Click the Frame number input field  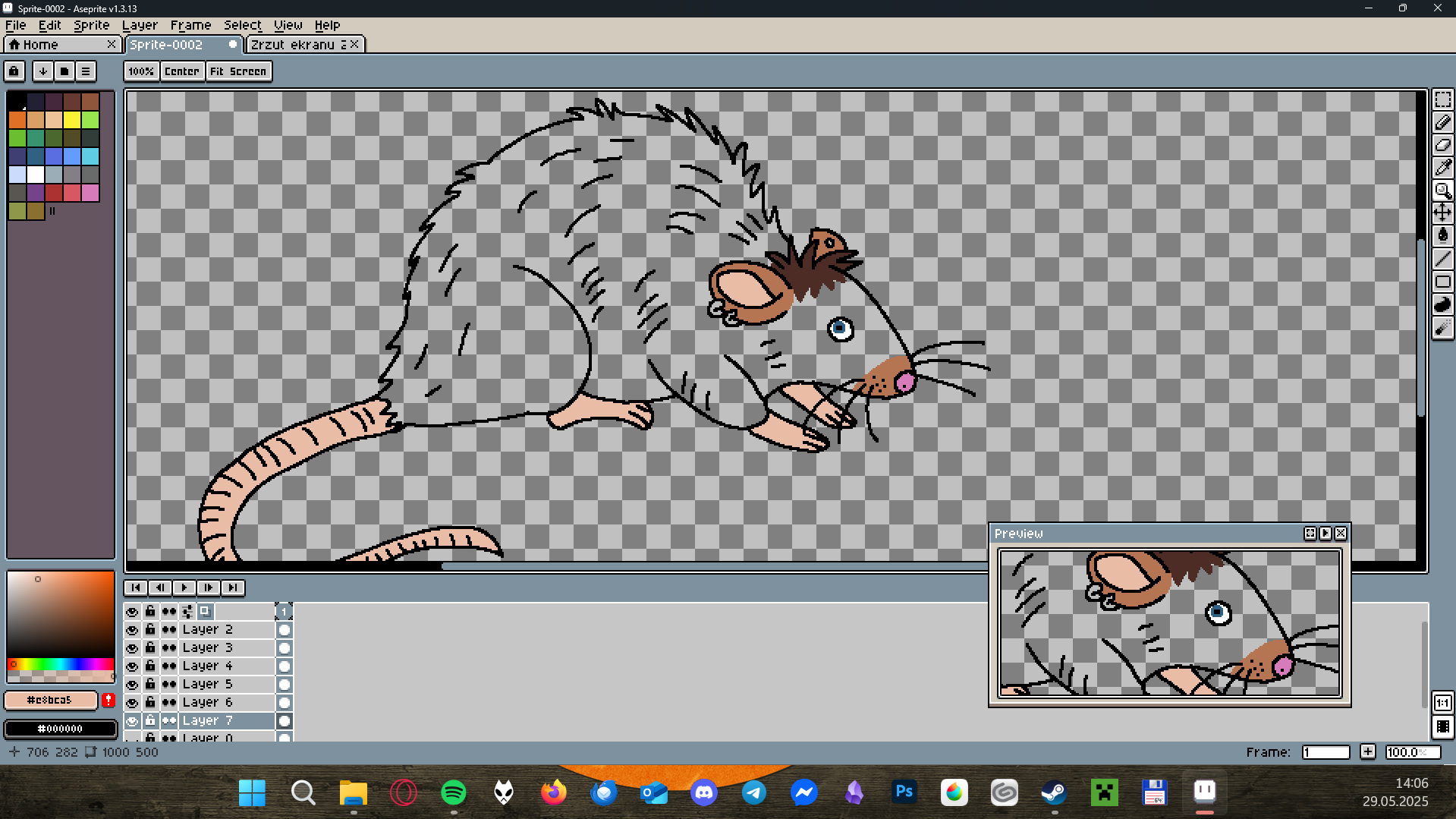point(1325,752)
